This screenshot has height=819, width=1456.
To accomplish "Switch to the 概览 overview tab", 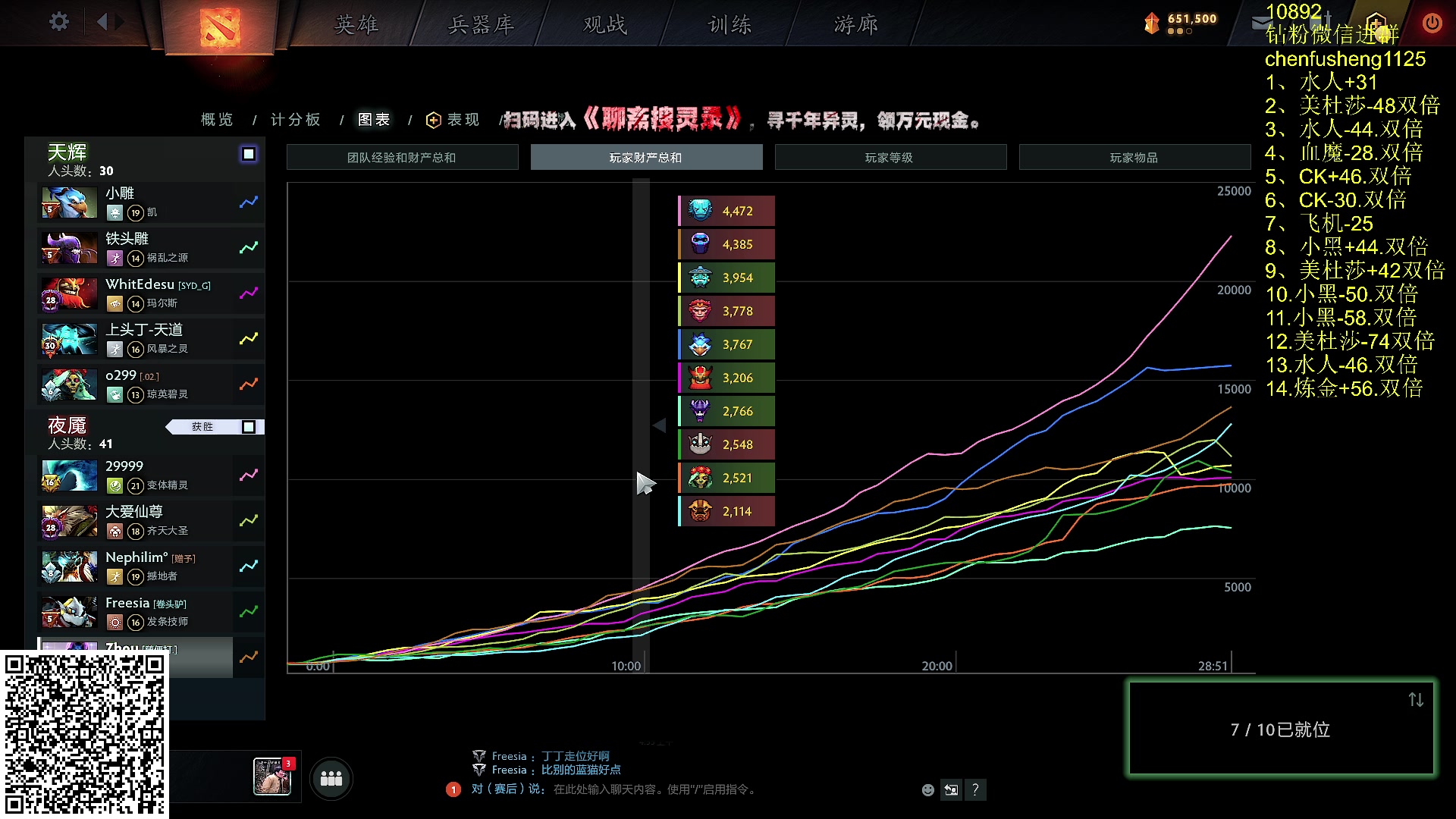I will (x=217, y=120).
